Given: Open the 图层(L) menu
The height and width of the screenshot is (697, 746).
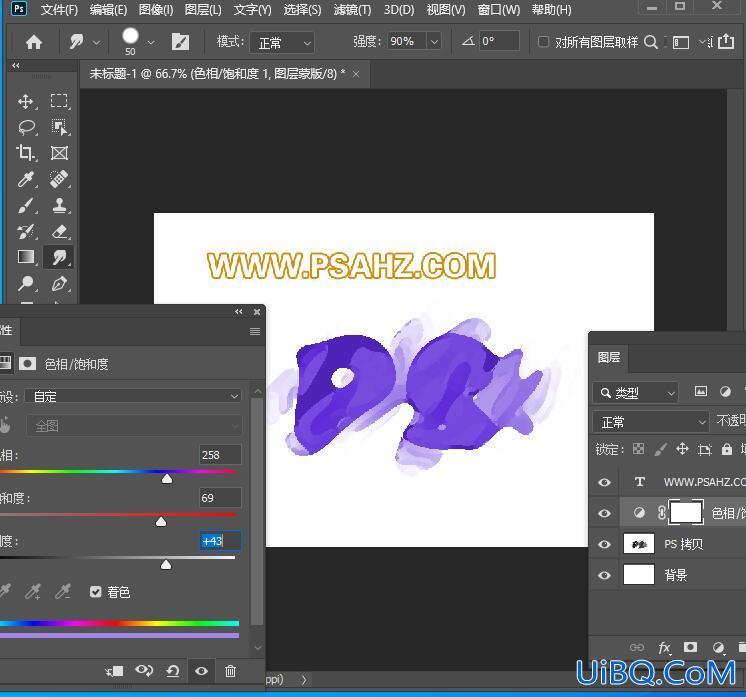Looking at the screenshot, I should coord(203,10).
